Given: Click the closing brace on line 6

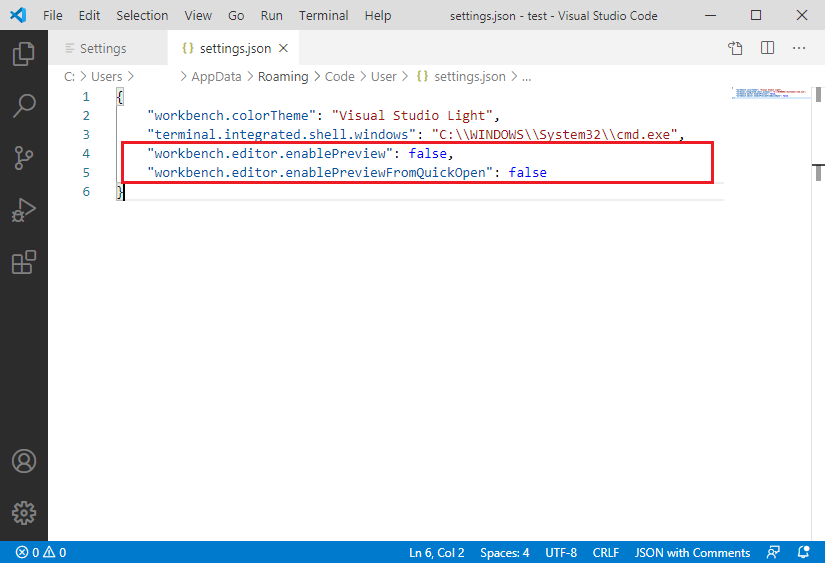Looking at the screenshot, I should coord(120,192).
